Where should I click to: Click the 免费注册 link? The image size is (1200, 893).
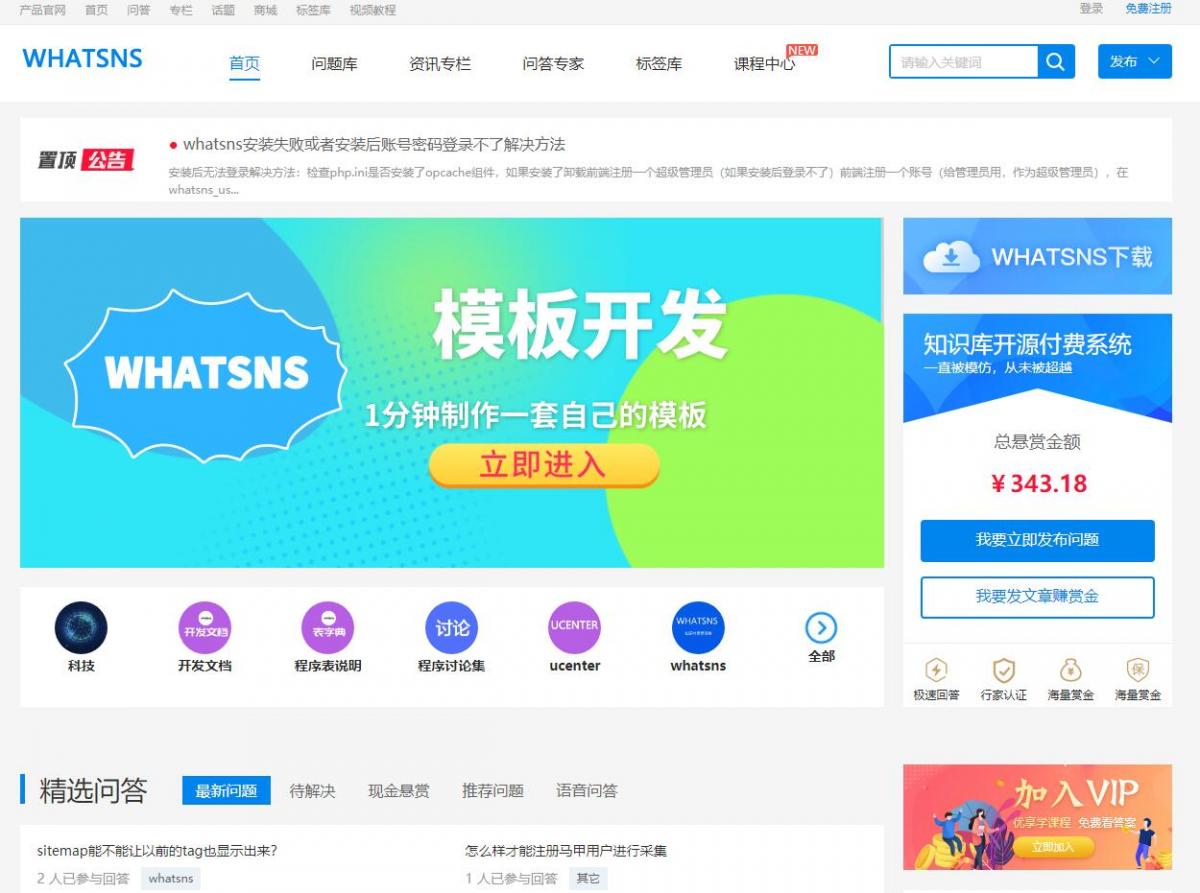tap(1147, 9)
